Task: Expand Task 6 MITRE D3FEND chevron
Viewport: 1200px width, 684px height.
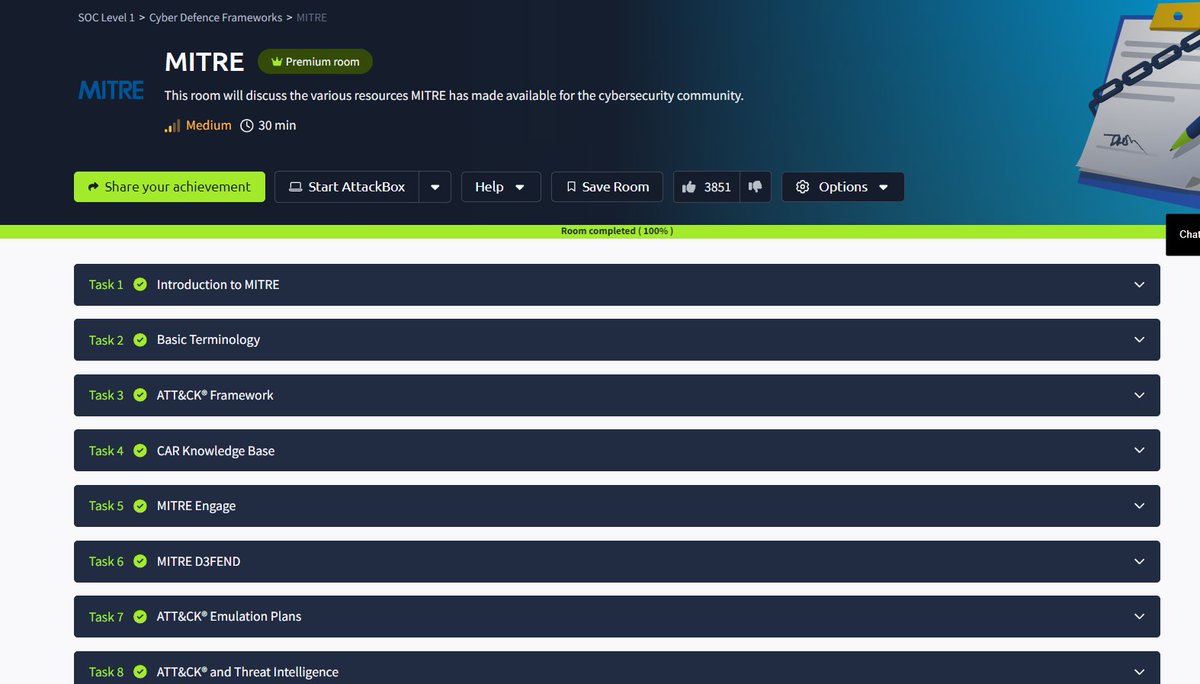Action: (x=1139, y=562)
